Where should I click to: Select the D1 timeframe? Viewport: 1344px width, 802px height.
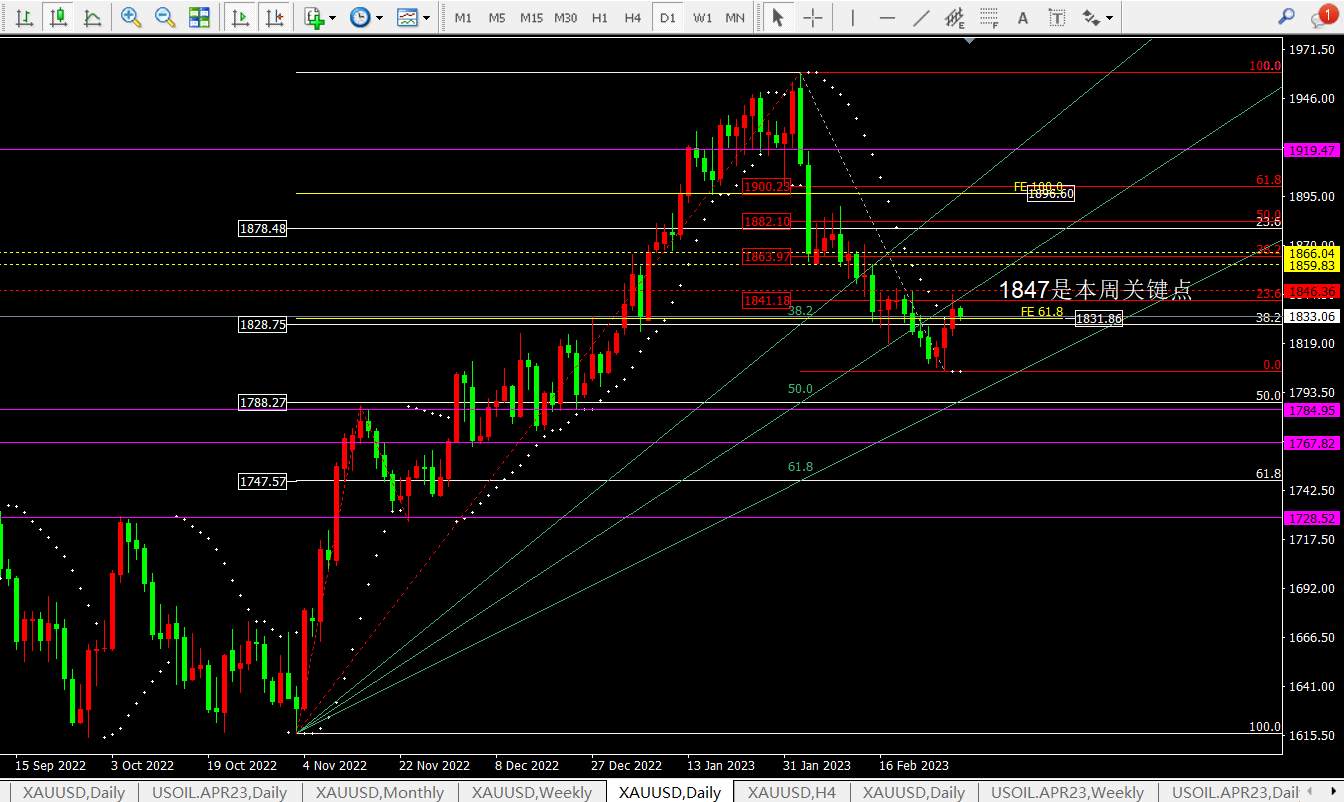click(x=667, y=18)
